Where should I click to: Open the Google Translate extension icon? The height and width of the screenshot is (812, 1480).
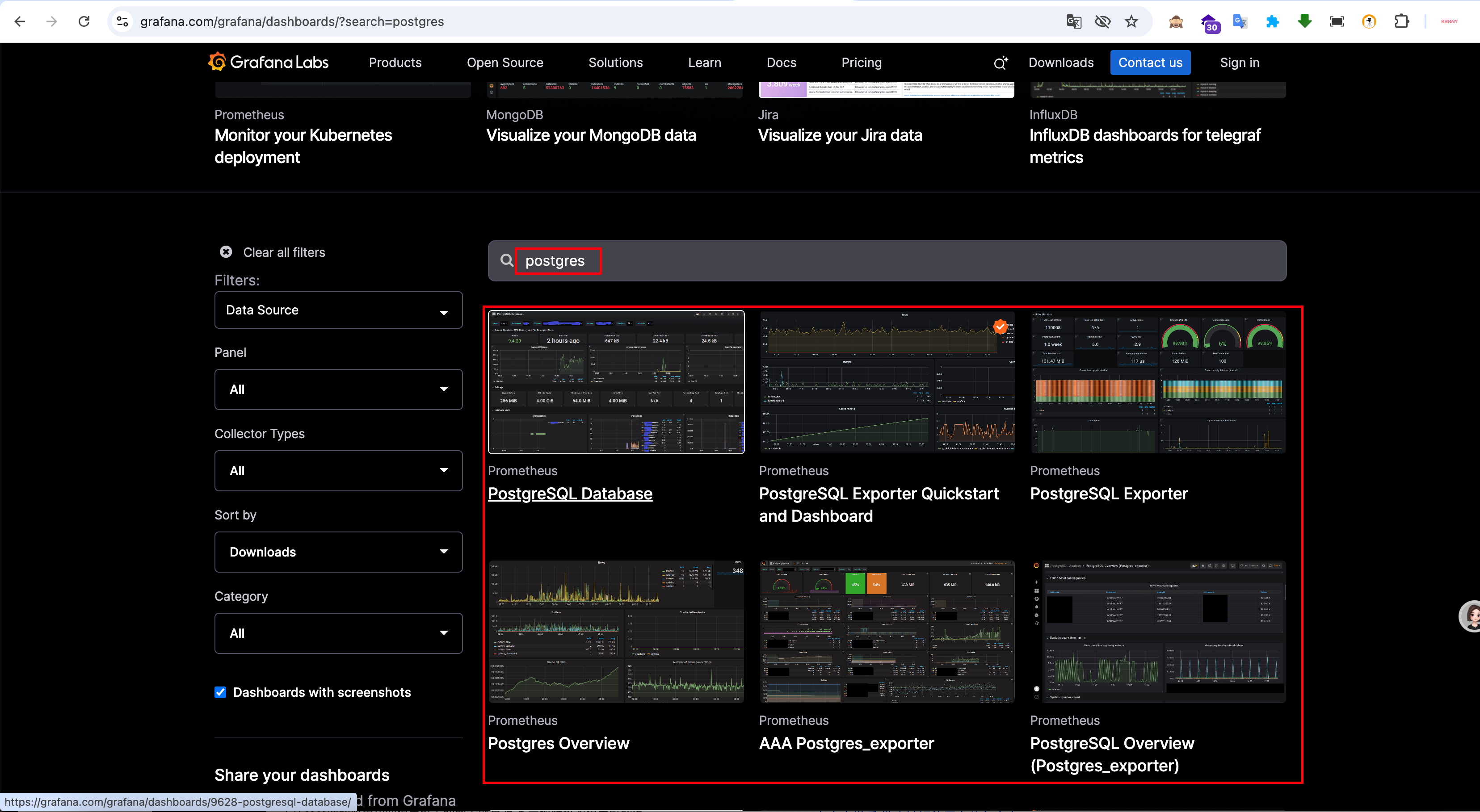pos(1240,22)
